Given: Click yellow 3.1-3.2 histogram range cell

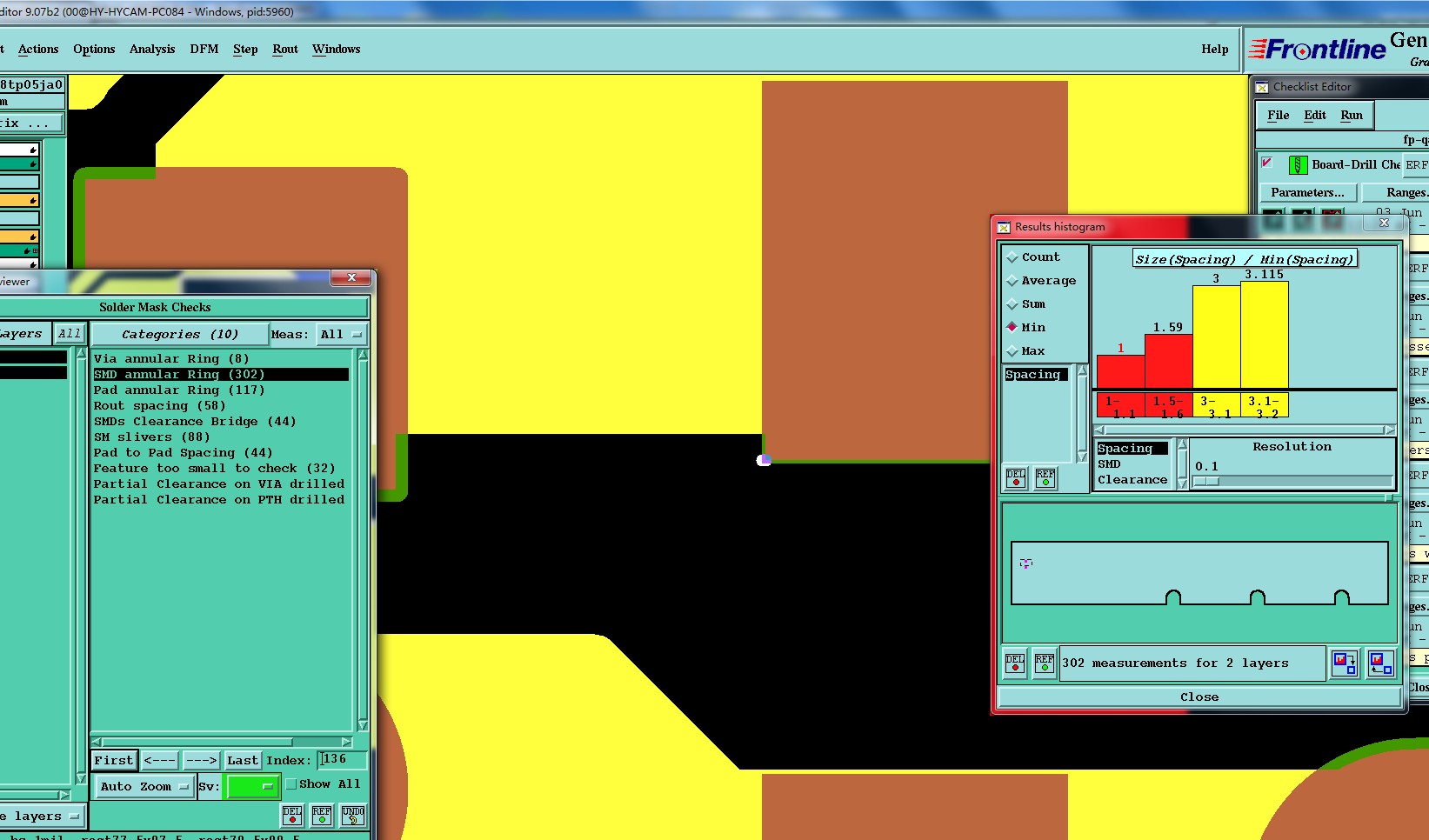Looking at the screenshot, I should coord(1265,406).
